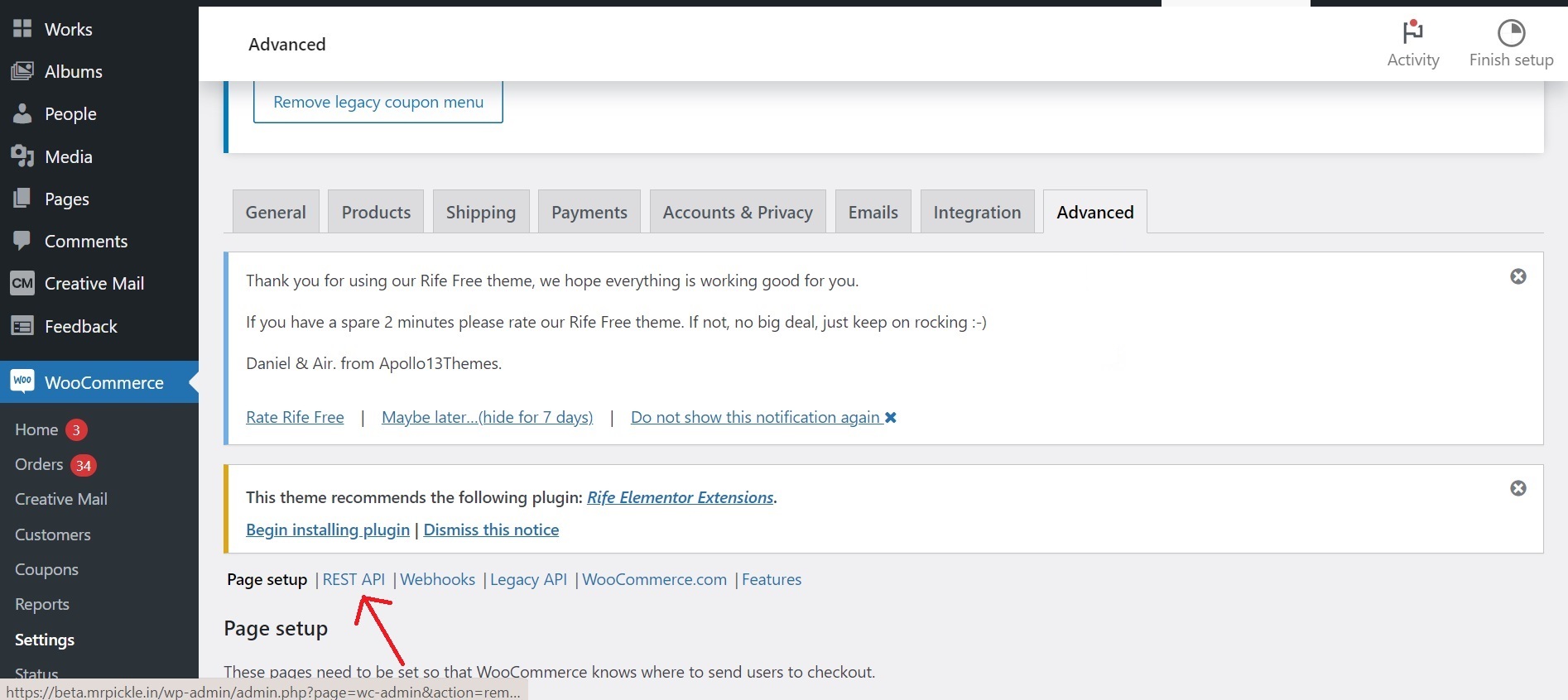Dismiss the Rife Free rating notice
Image resolution: width=1568 pixels, height=700 pixels.
point(1517,276)
